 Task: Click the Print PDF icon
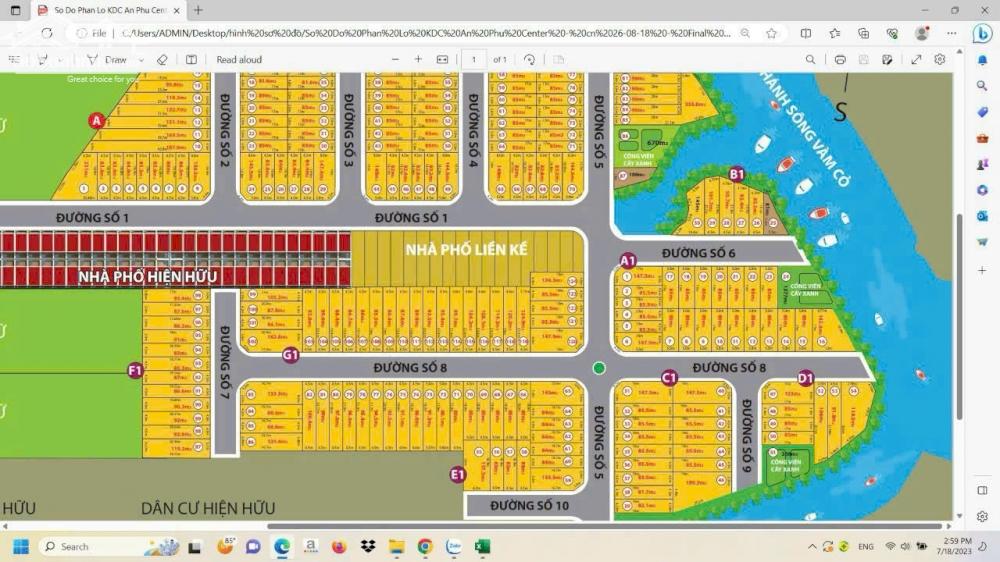pos(840,60)
